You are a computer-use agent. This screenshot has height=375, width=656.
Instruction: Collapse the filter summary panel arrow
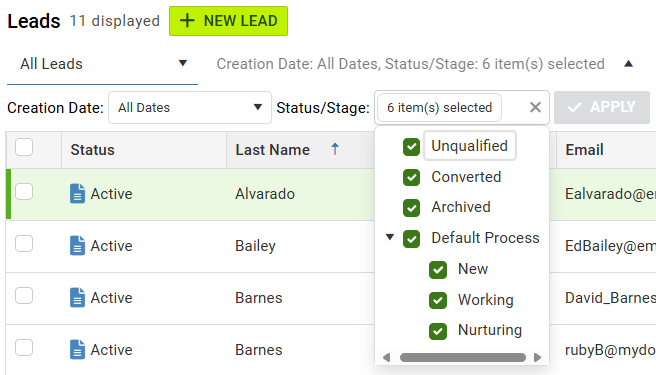pyautogui.click(x=628, y=64)
